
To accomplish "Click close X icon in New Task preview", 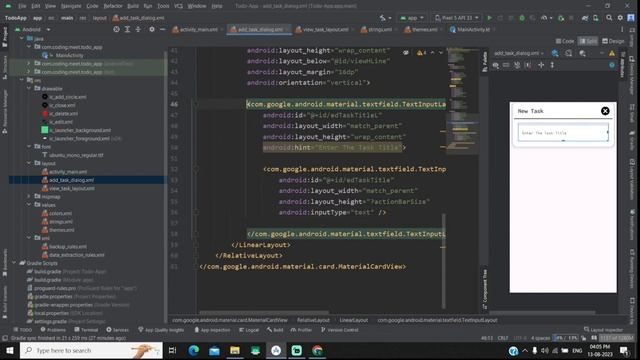I will click(x=605, y=111).
